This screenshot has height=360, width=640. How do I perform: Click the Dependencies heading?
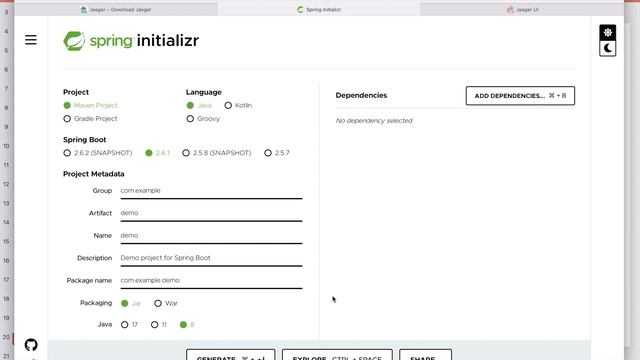(x=361, y=95)
